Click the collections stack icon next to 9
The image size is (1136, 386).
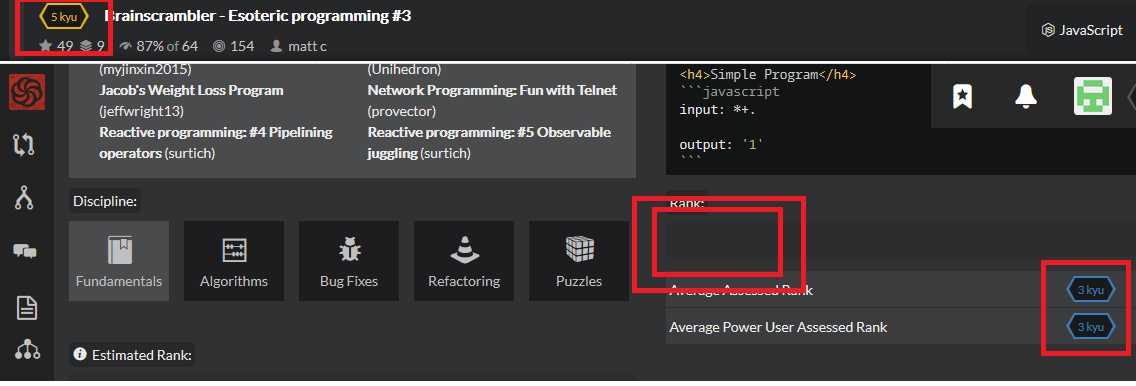[86, 46]
